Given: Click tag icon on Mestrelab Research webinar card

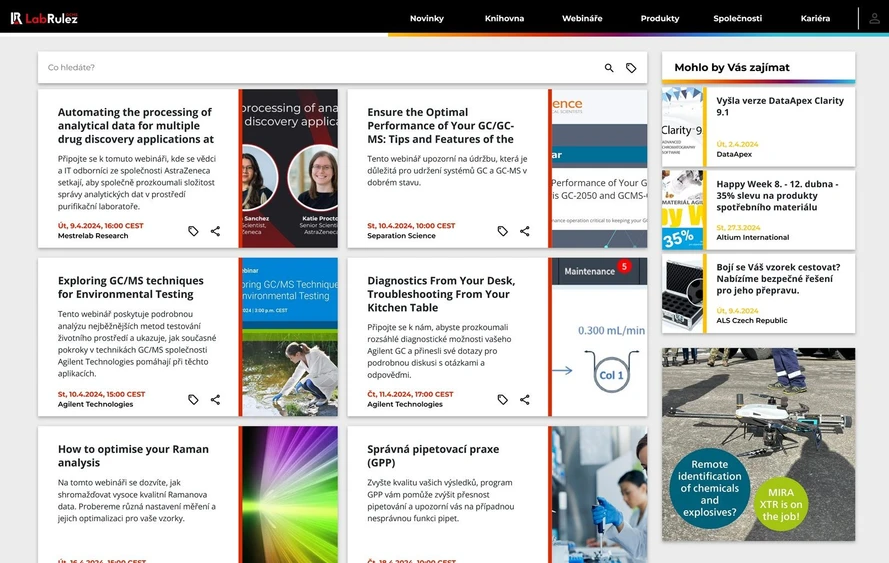Looking at the screenshot, I should pos(194,231).
